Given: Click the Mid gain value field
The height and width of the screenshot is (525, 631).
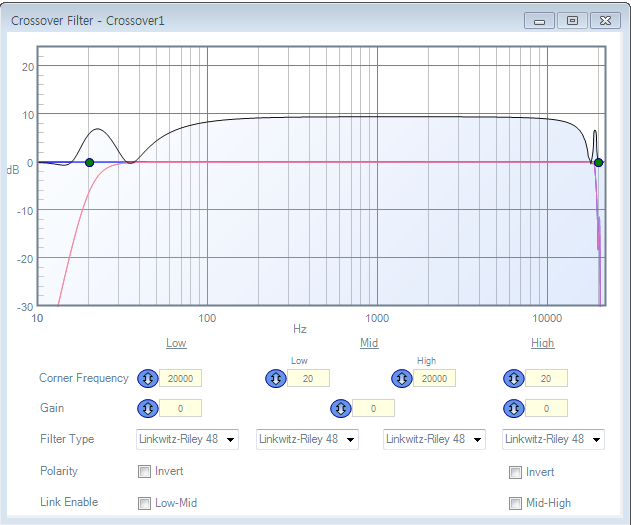Looking at the screenshot, I should 373,408.
